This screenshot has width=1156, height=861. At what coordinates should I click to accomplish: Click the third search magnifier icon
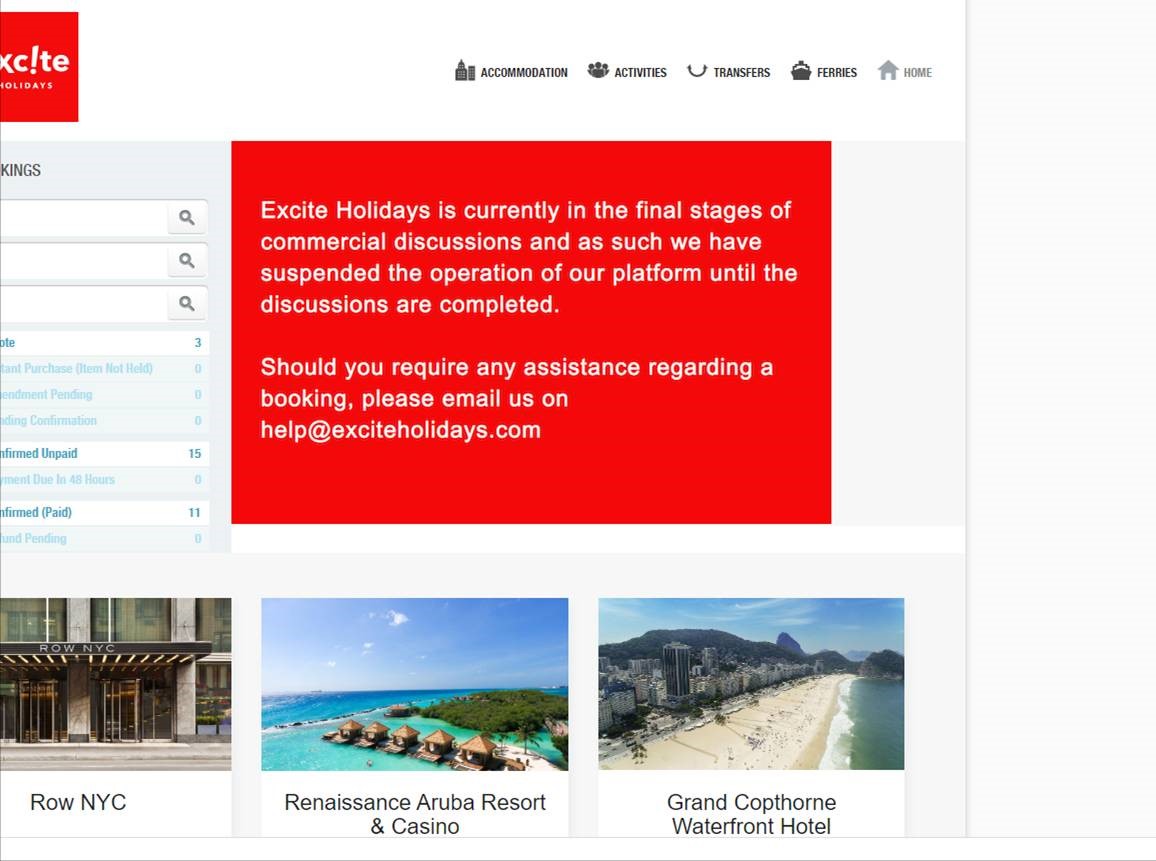(187, 303)
